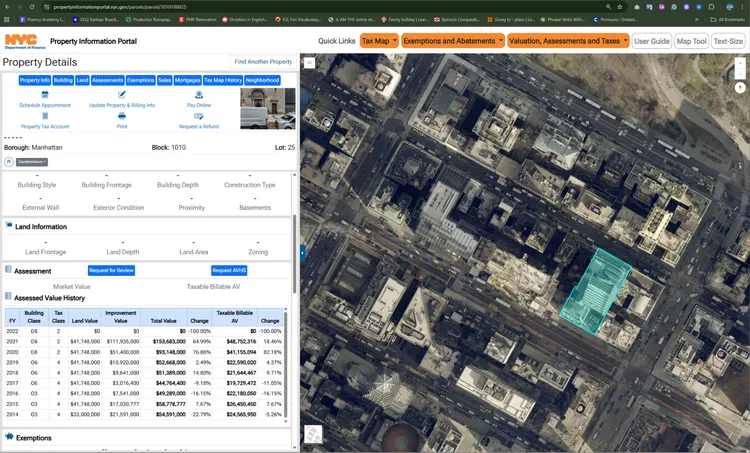The width and height of the screenshot is (750, 453).
Task: Click the round home icon beside Condominium
Action: [9, 161]
